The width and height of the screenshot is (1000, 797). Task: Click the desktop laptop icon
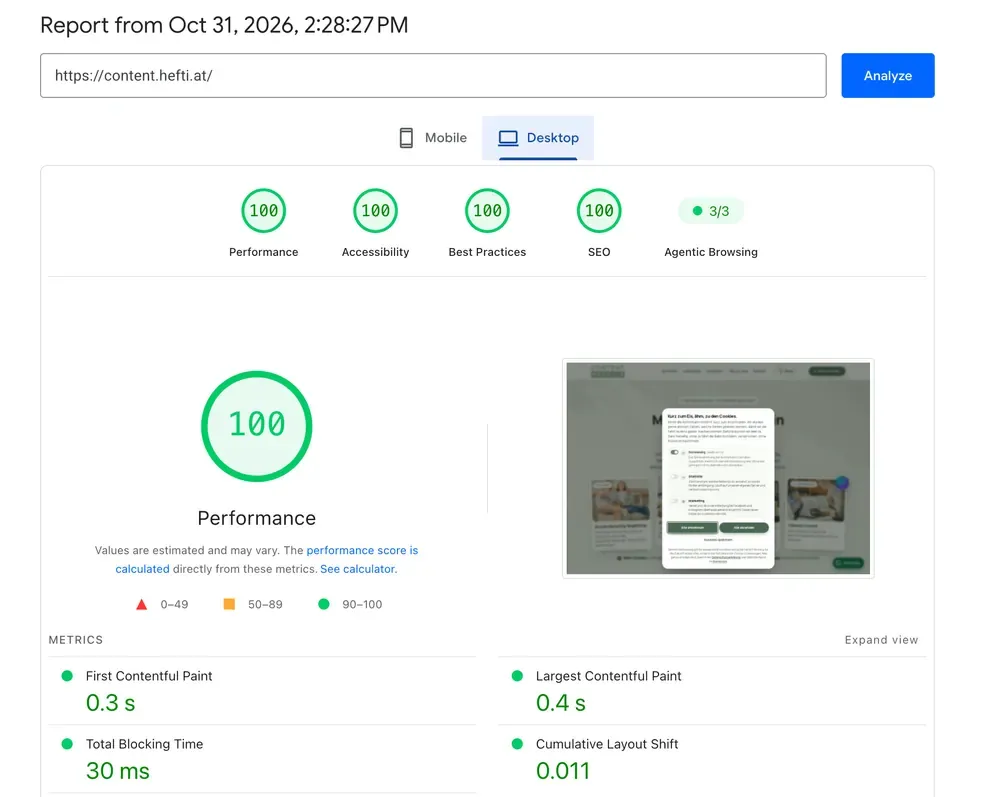[x=508, y=138]
